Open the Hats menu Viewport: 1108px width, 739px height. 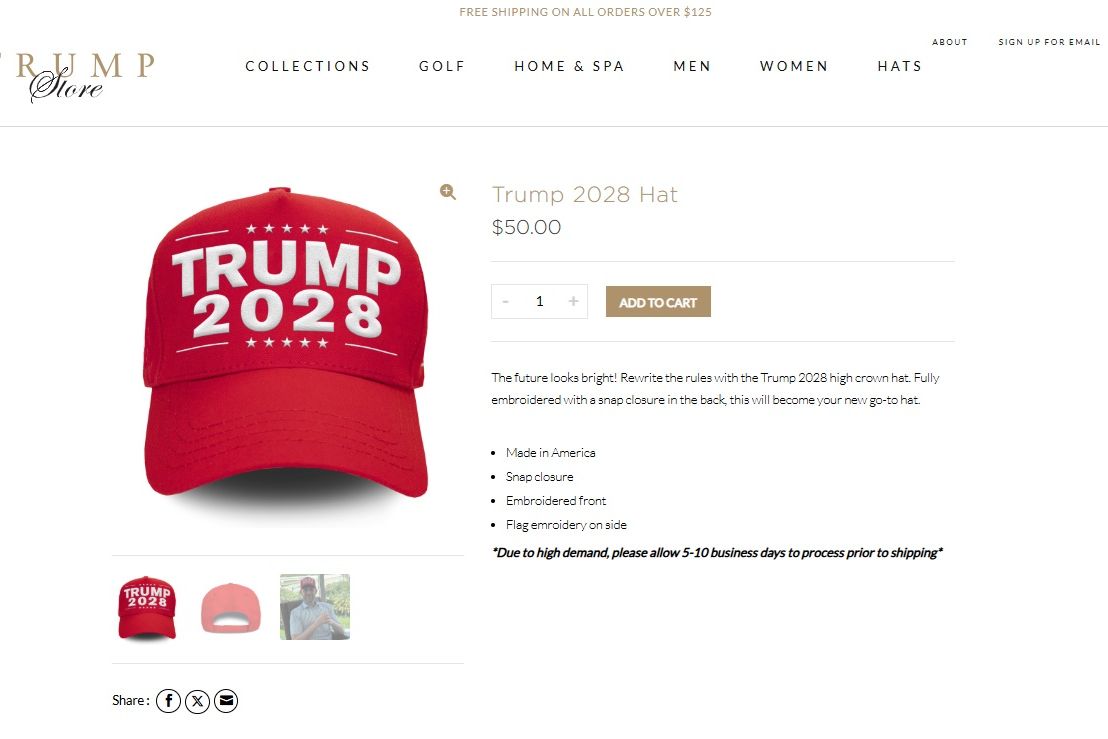click(900, 66)
